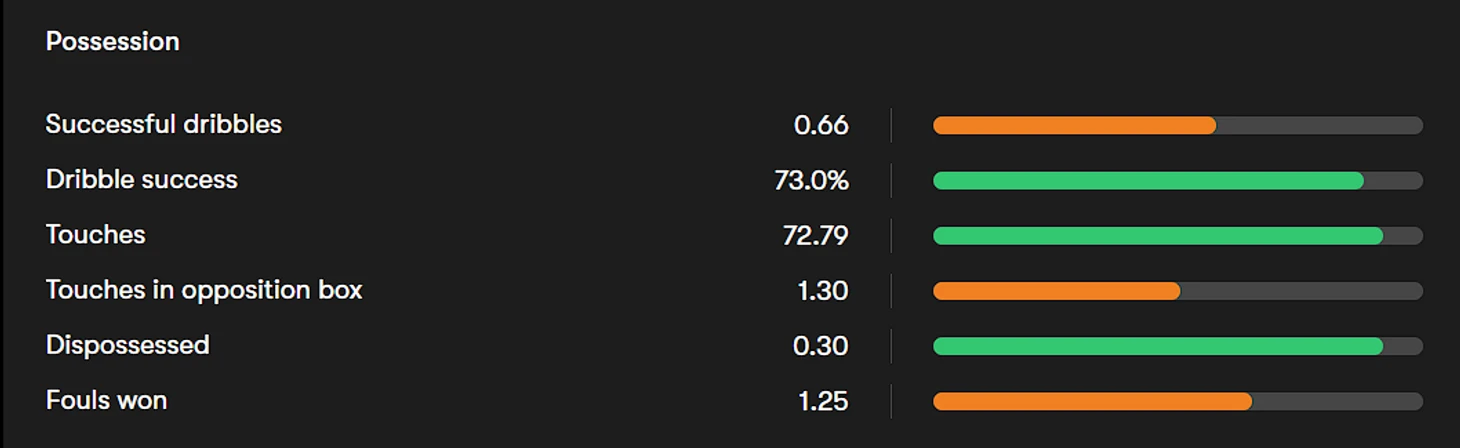
Task: Click gray unfilled part of Touches in opposition box bar
Action: tap(1302, 291)
